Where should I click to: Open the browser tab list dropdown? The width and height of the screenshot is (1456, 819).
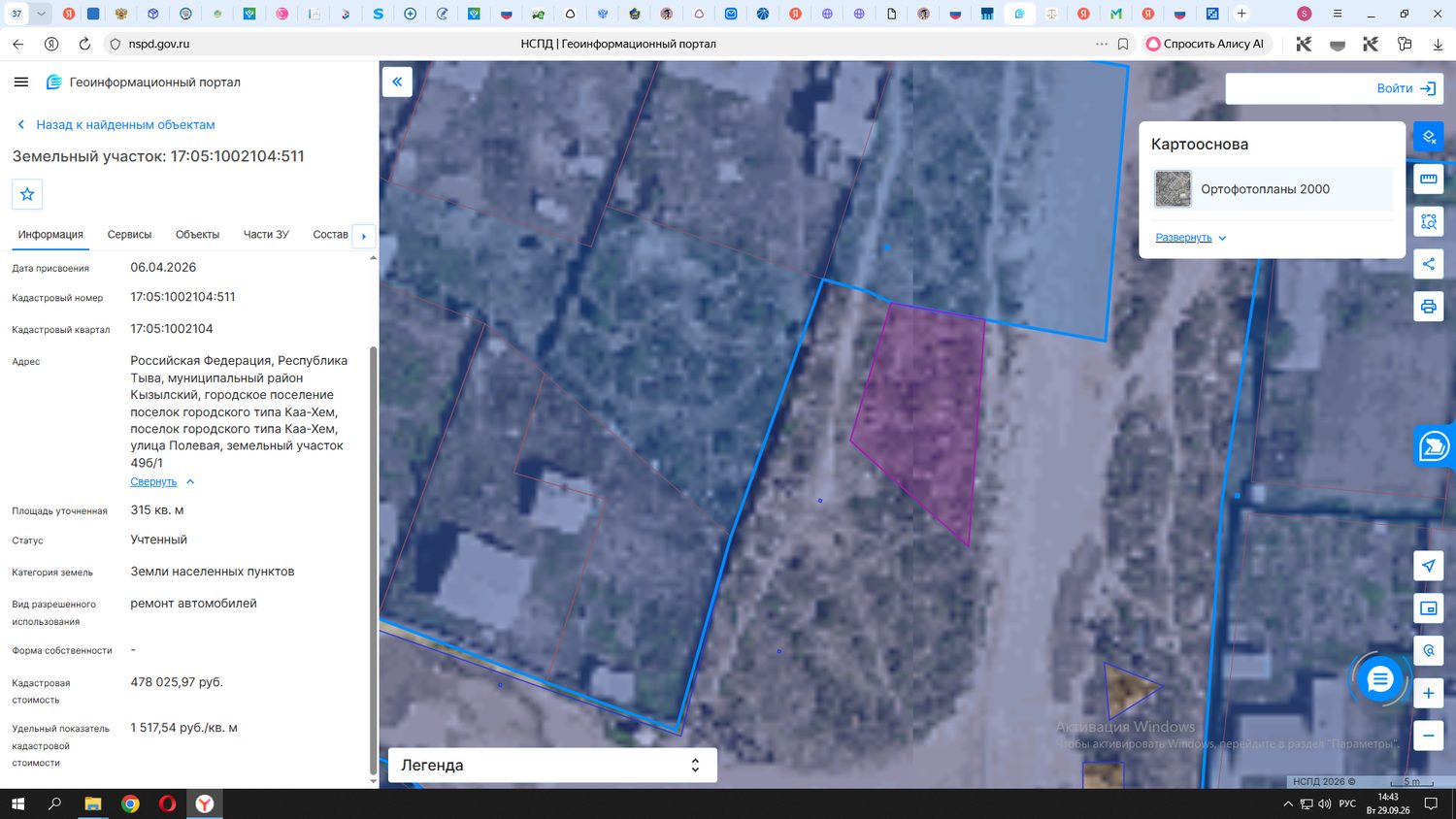tap(41, 14)
